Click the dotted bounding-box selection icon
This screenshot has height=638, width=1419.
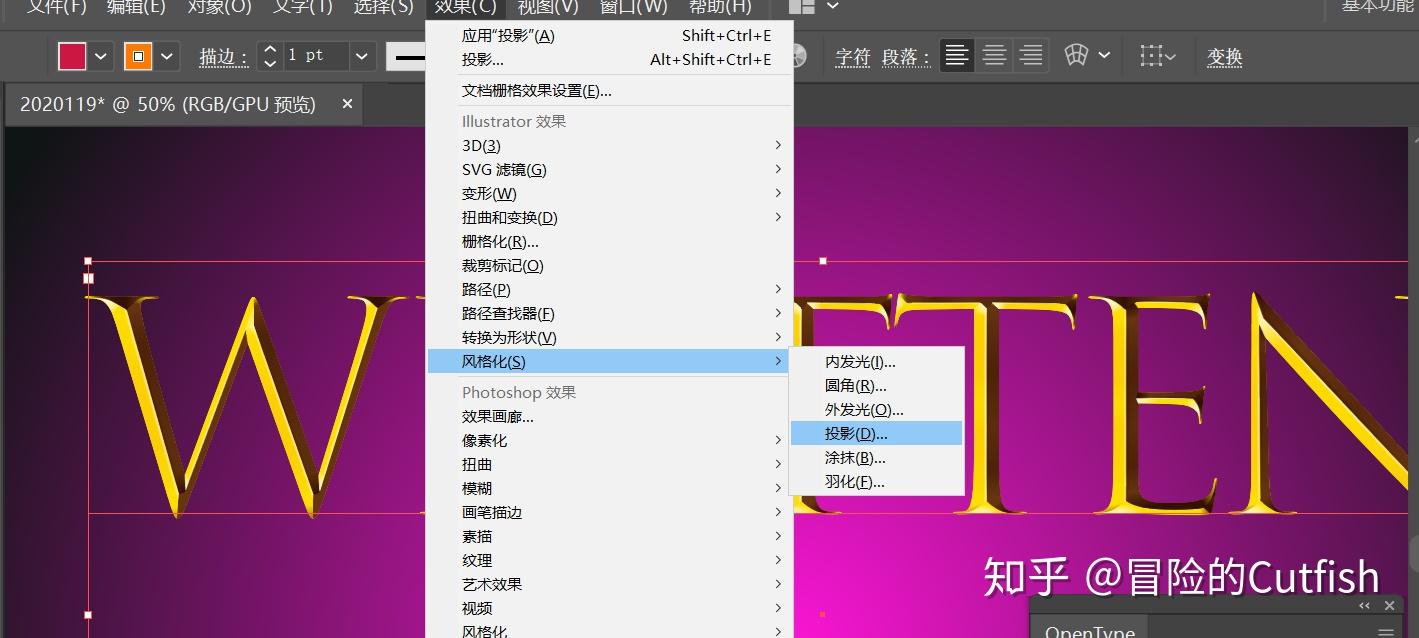coord(1152,55)
